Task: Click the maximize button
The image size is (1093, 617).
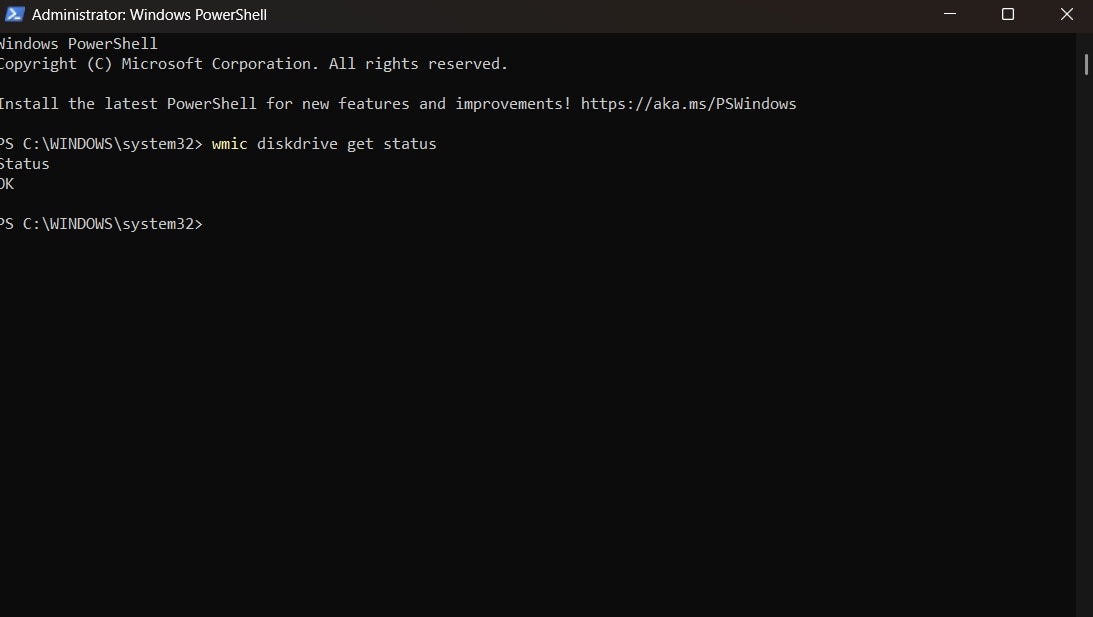Action: [1007, 14]
